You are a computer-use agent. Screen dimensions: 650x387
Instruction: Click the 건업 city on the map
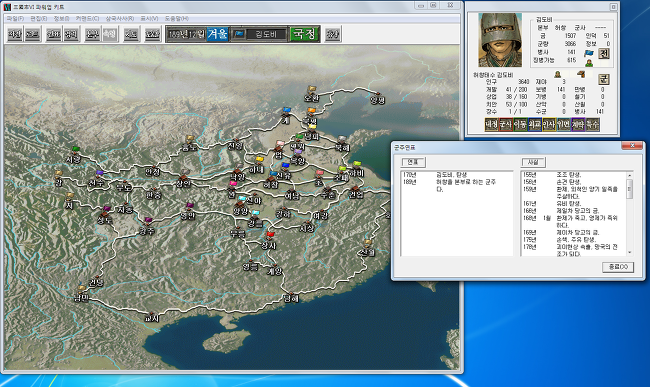tap(356, 193)
